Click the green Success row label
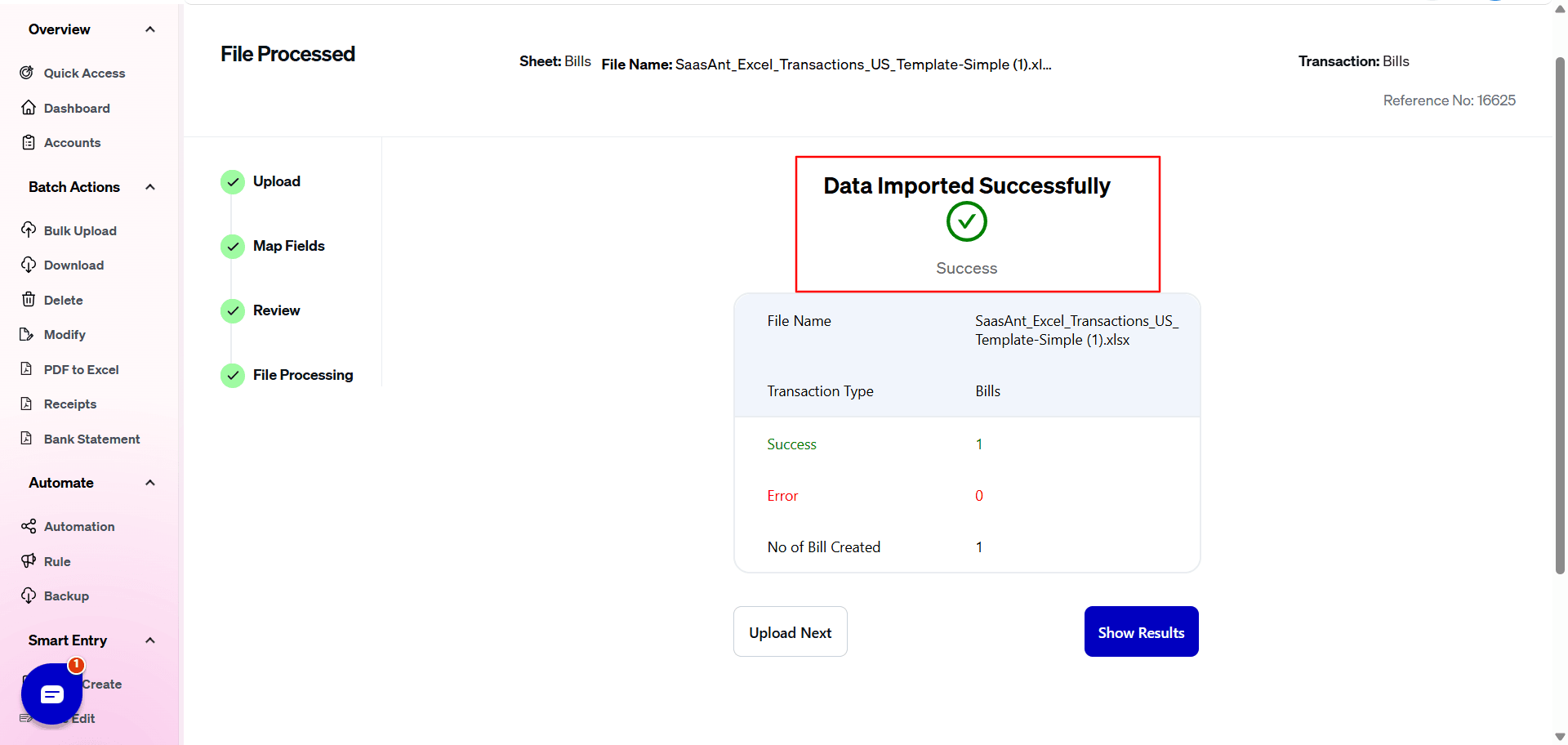Image resolution: width=1568 pixels, height=745 pixels. pos(791,444)
